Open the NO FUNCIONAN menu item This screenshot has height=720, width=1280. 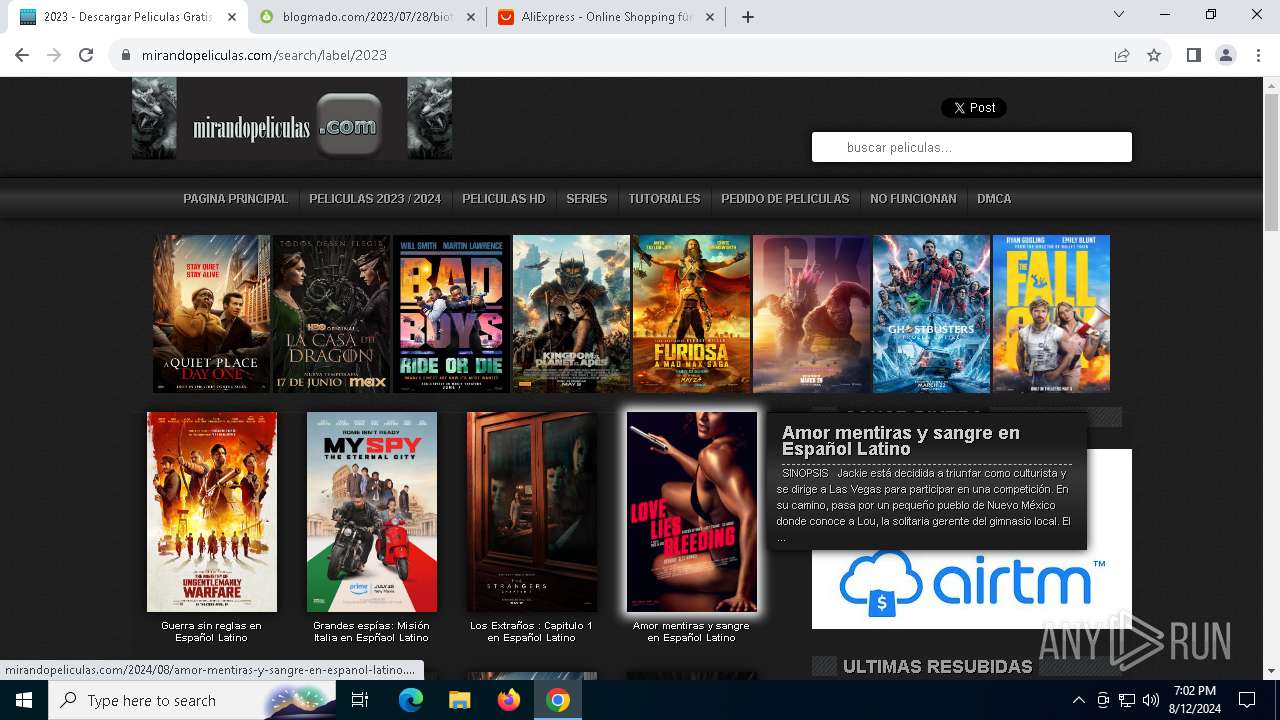[913, 199]
